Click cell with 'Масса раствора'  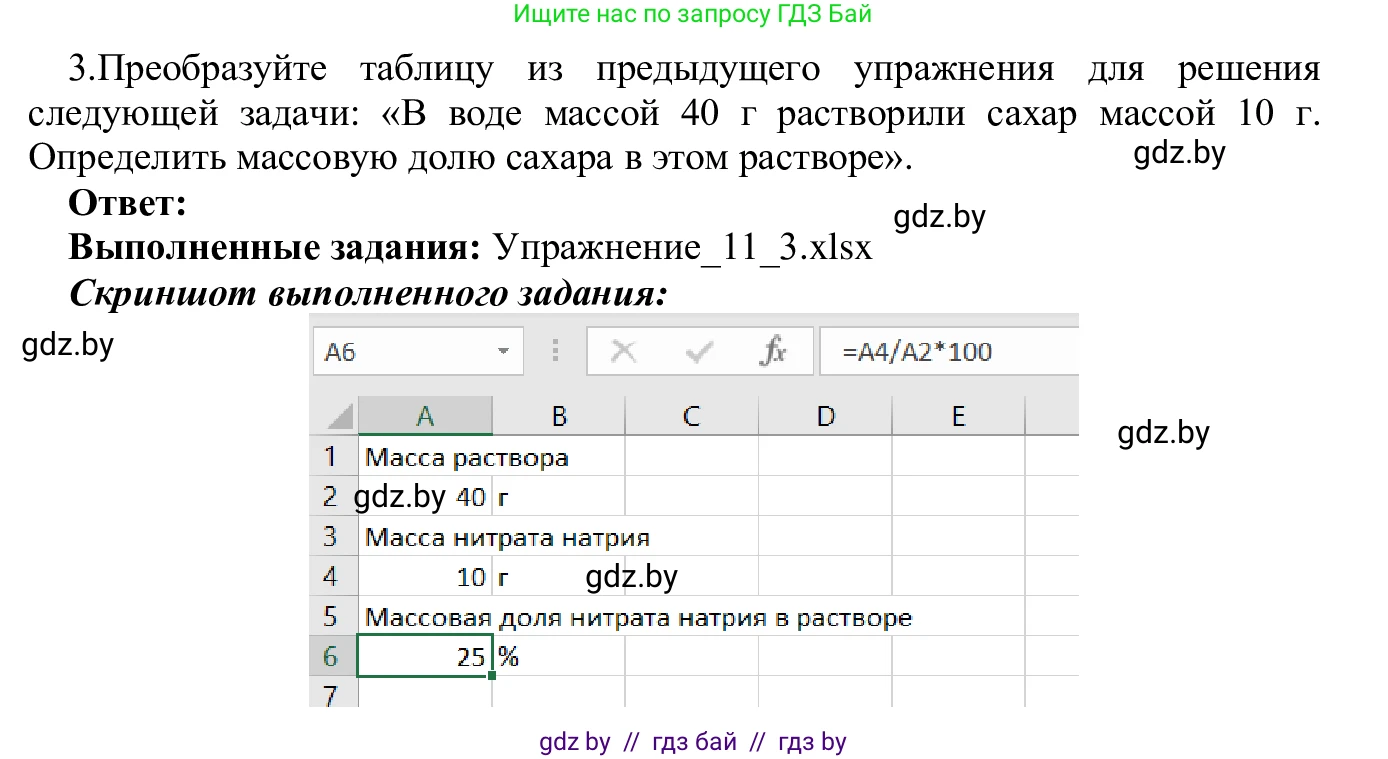click(425, 457)
